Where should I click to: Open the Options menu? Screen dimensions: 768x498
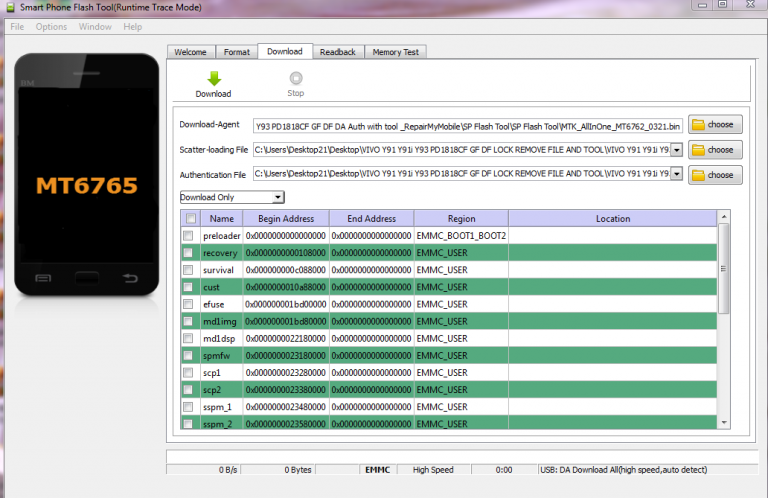[x=51, y=26]
